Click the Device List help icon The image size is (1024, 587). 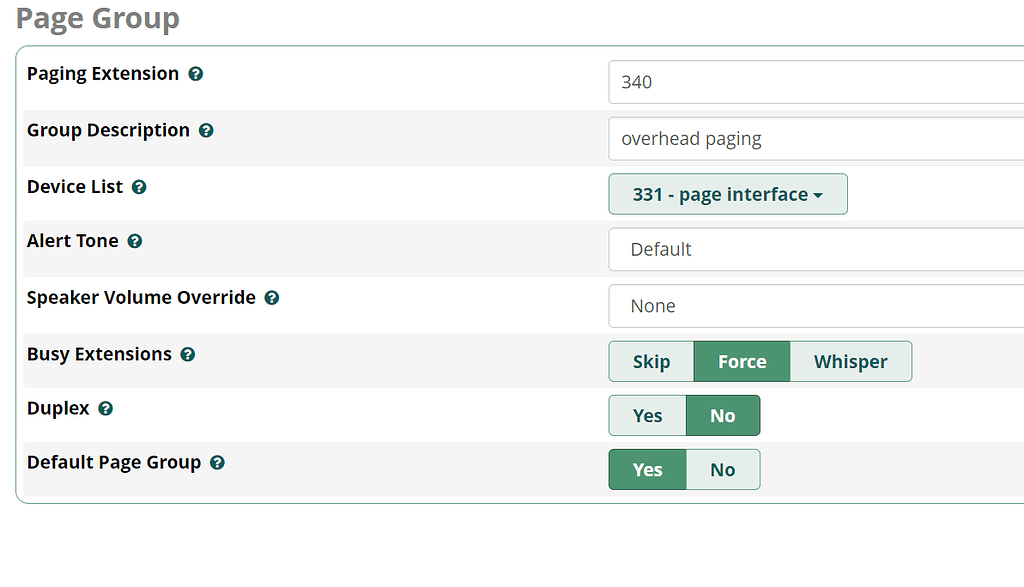click(139, 187)
